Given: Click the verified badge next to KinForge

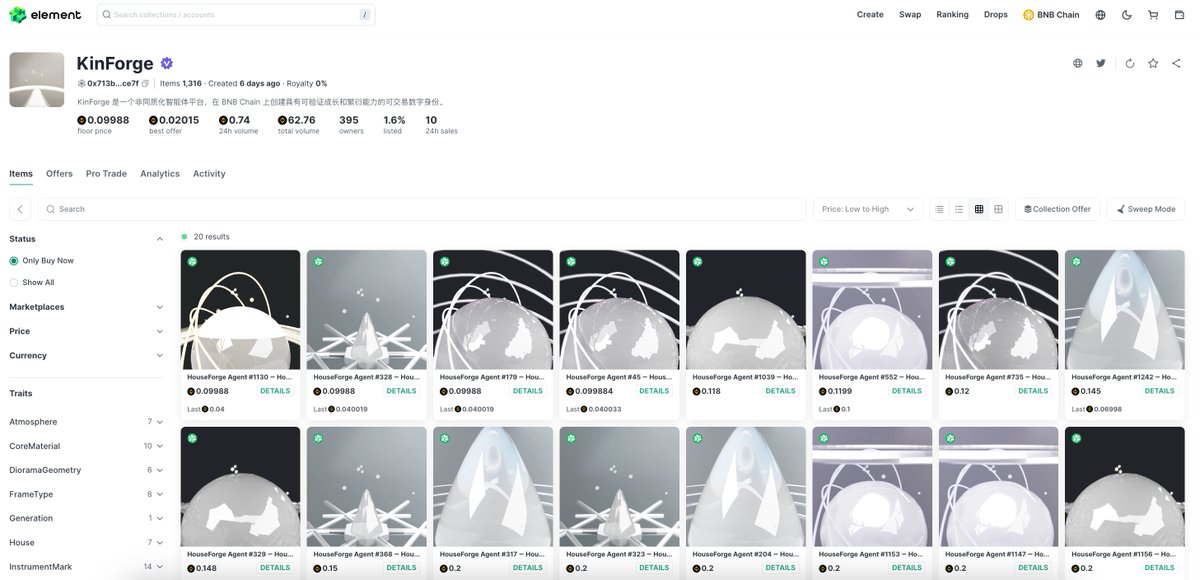Looking at the screenshot, I should coord(167,63).
